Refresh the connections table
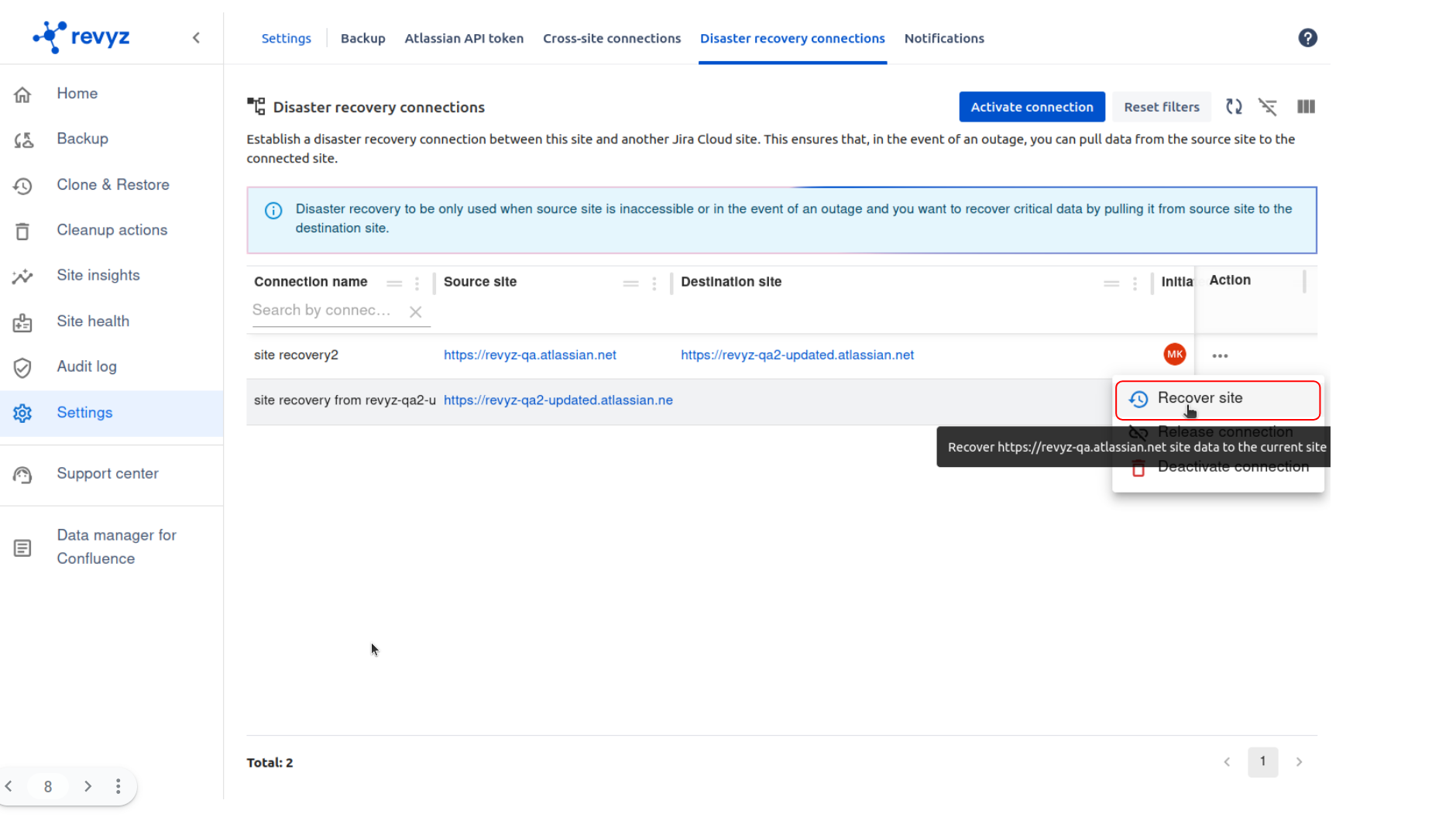 (x=1234, y=106)
